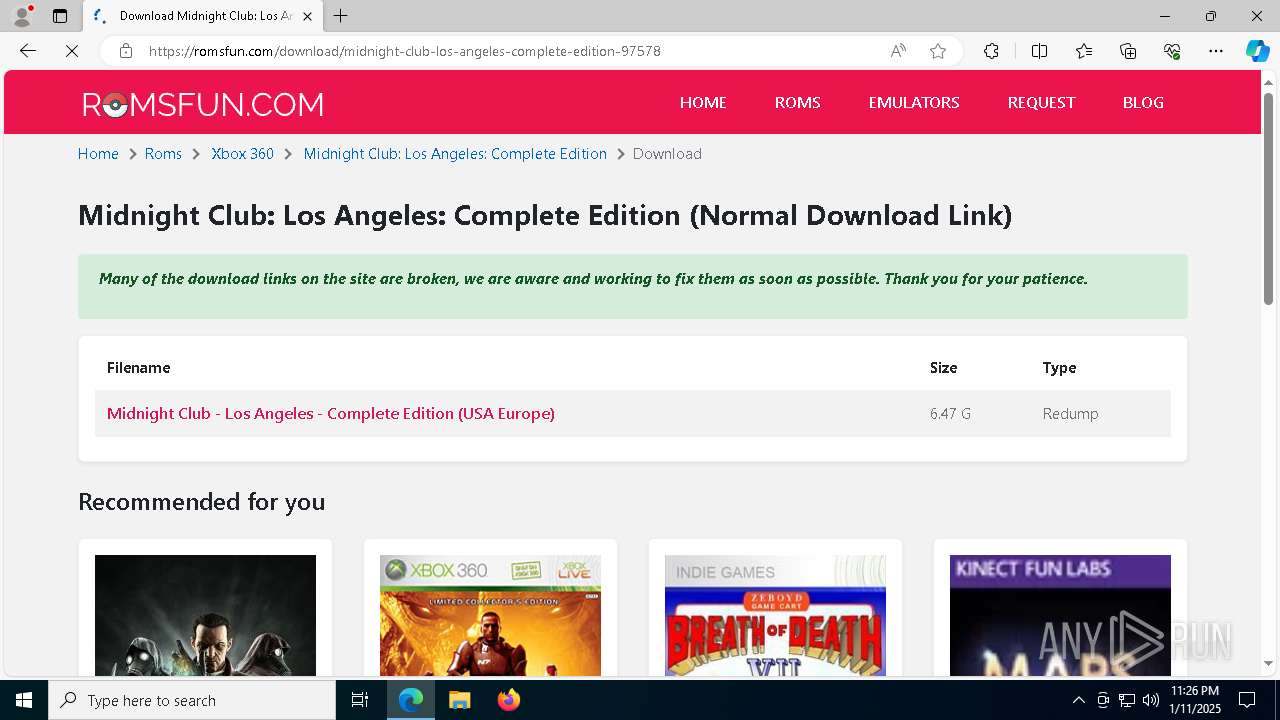Image resolution: width=1280 pixels, height=720 pixels.
Task: Open a new browser tab
Action: [341, 16]
